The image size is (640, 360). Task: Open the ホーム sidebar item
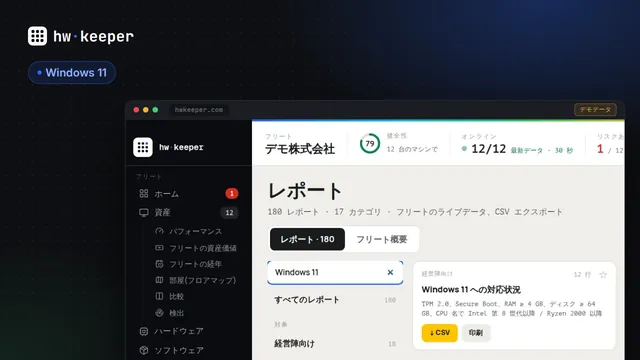tap(189, 193)
